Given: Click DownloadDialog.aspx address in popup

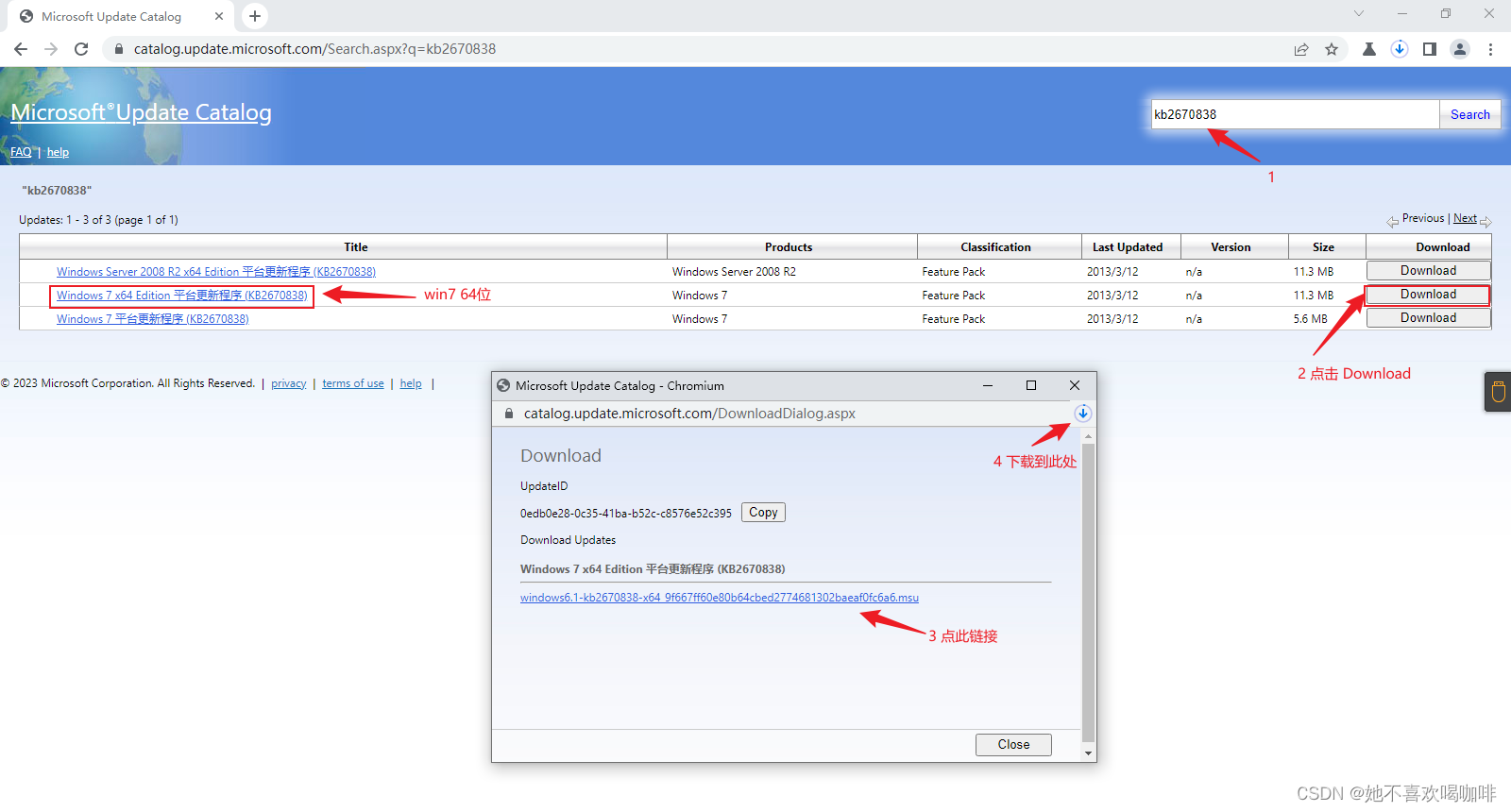Looking at the screenshot, I should (689, 414).
